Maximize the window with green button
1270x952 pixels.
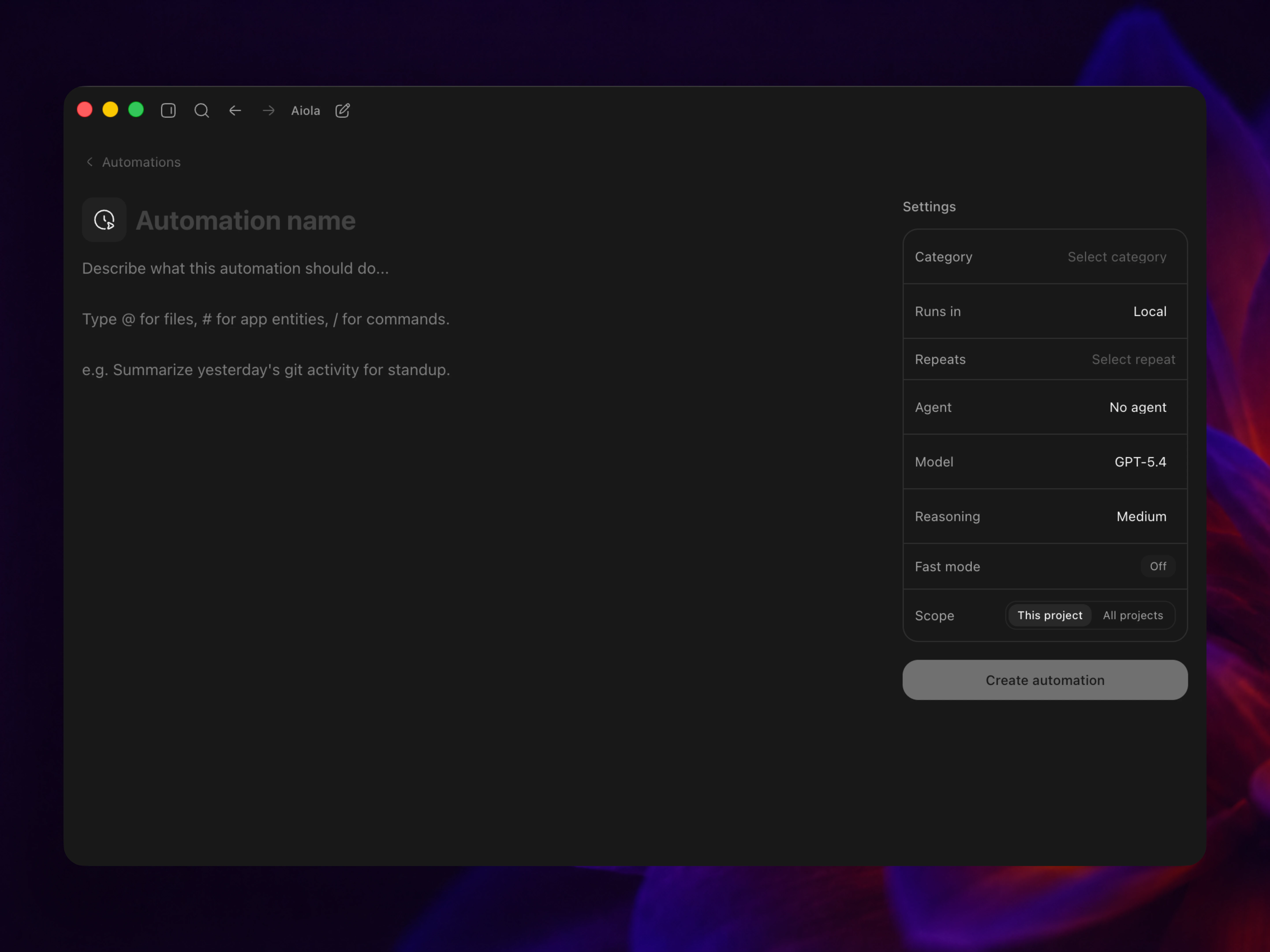136,110
